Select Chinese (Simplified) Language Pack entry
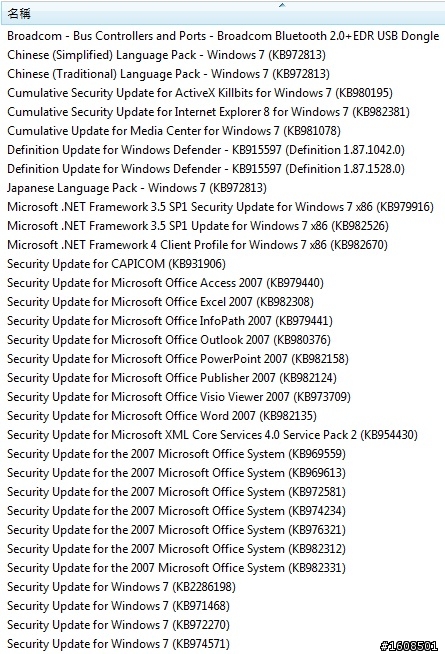 (x=166, y=55)
